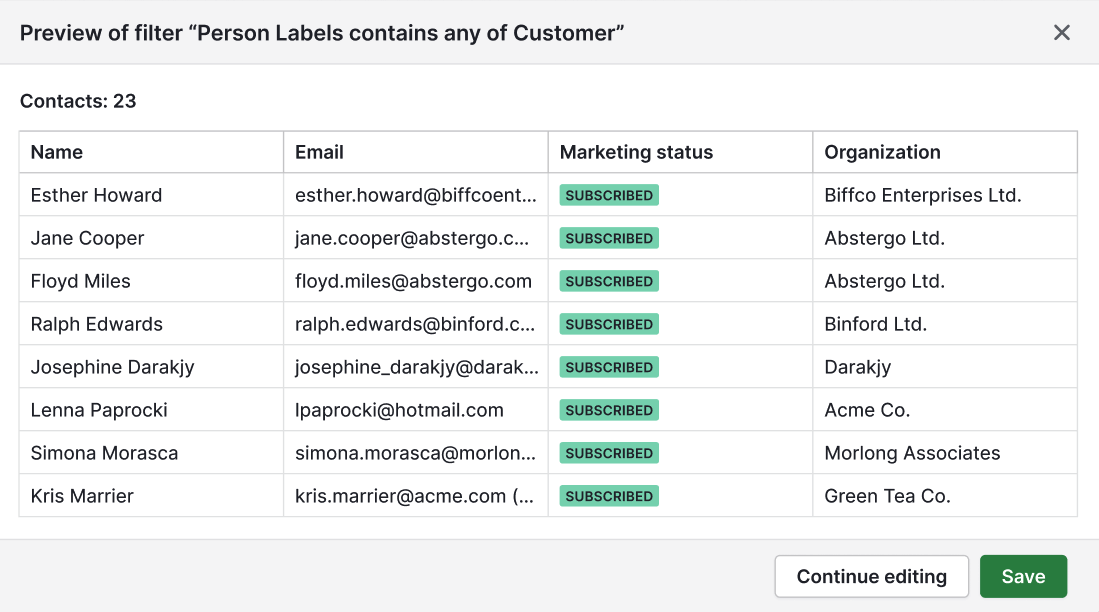Click floyd.miles@abstergo.com email

[413, 281]
